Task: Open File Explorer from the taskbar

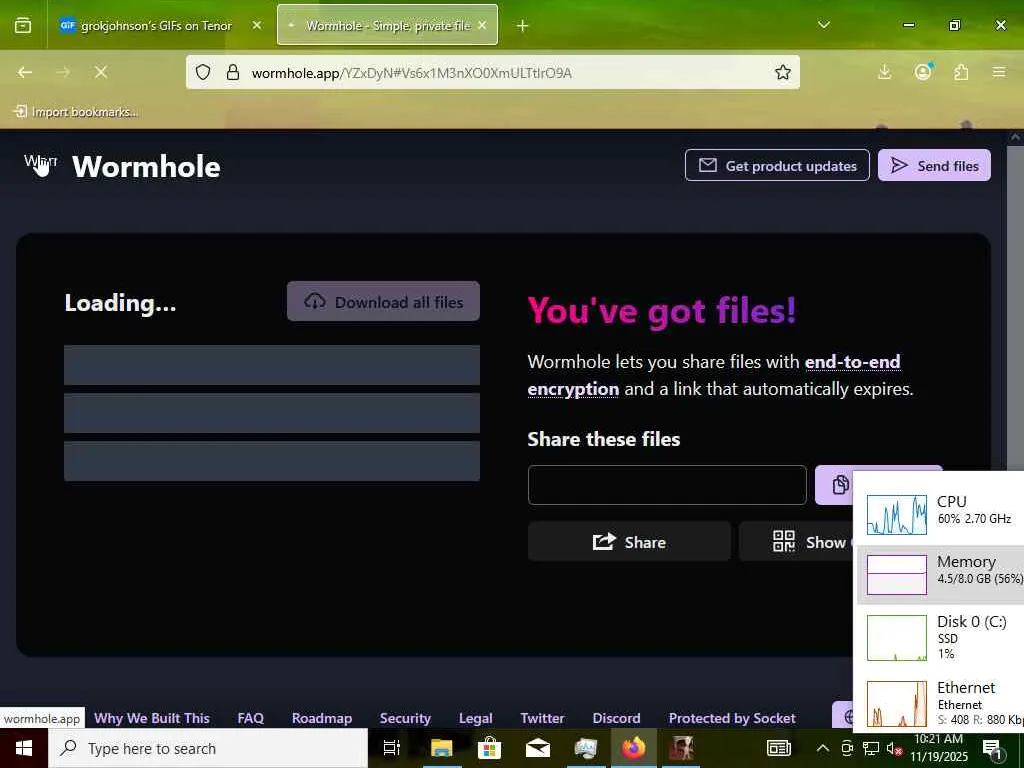Action: 441,748
